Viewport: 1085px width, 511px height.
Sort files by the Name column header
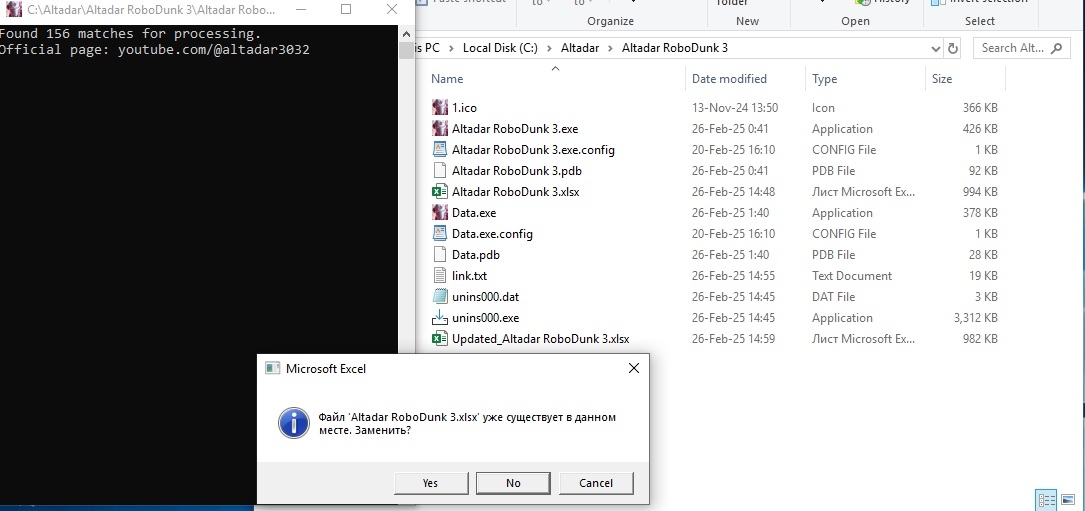click(x=447, y=79)
